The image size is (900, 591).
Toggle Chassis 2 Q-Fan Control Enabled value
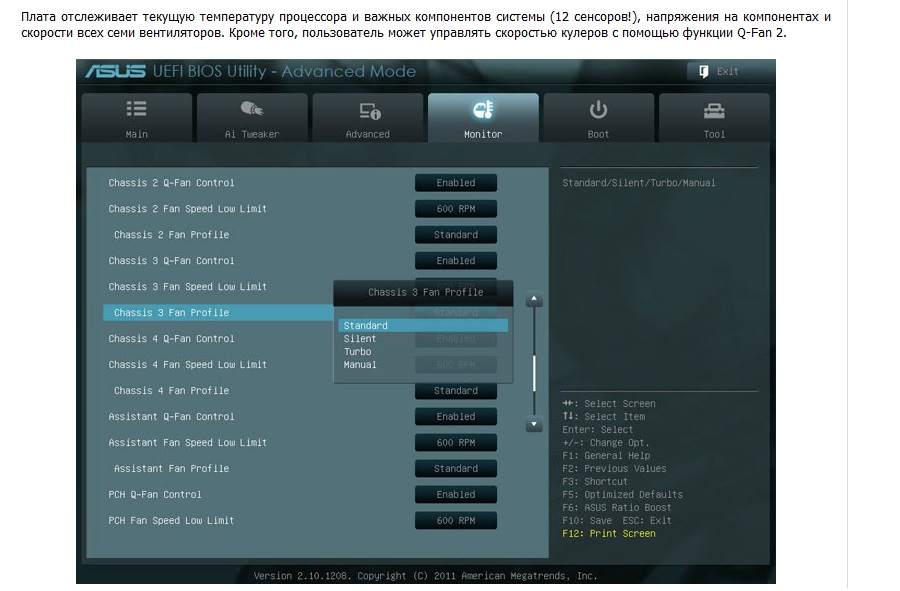tap(456, 183)
